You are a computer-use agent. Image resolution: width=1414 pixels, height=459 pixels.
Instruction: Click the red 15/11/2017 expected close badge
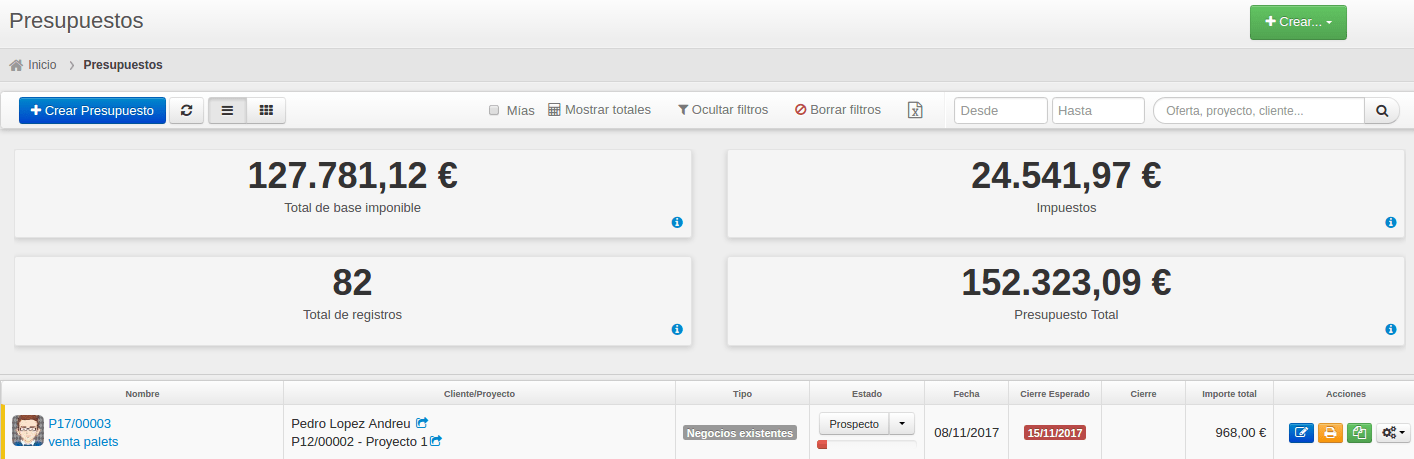1054,433
